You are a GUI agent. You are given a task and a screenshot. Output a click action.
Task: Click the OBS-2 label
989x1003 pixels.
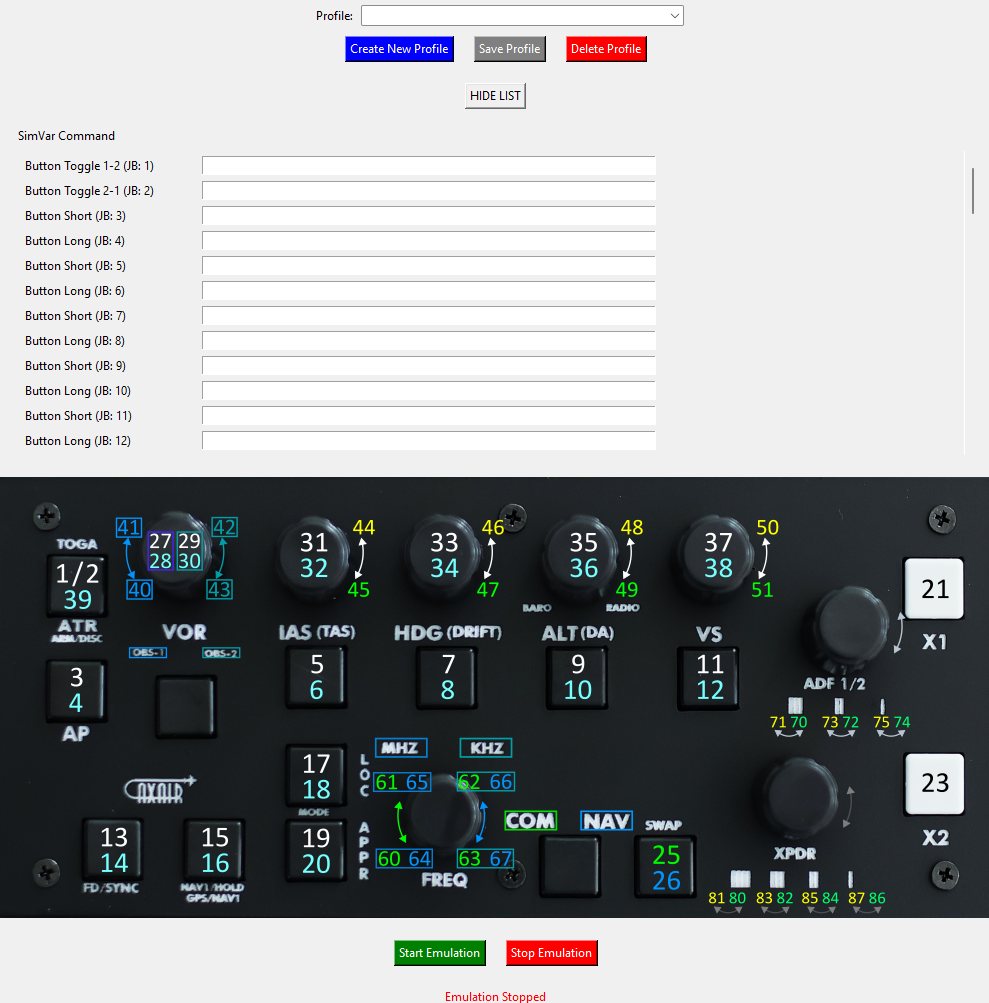[221, 653]
